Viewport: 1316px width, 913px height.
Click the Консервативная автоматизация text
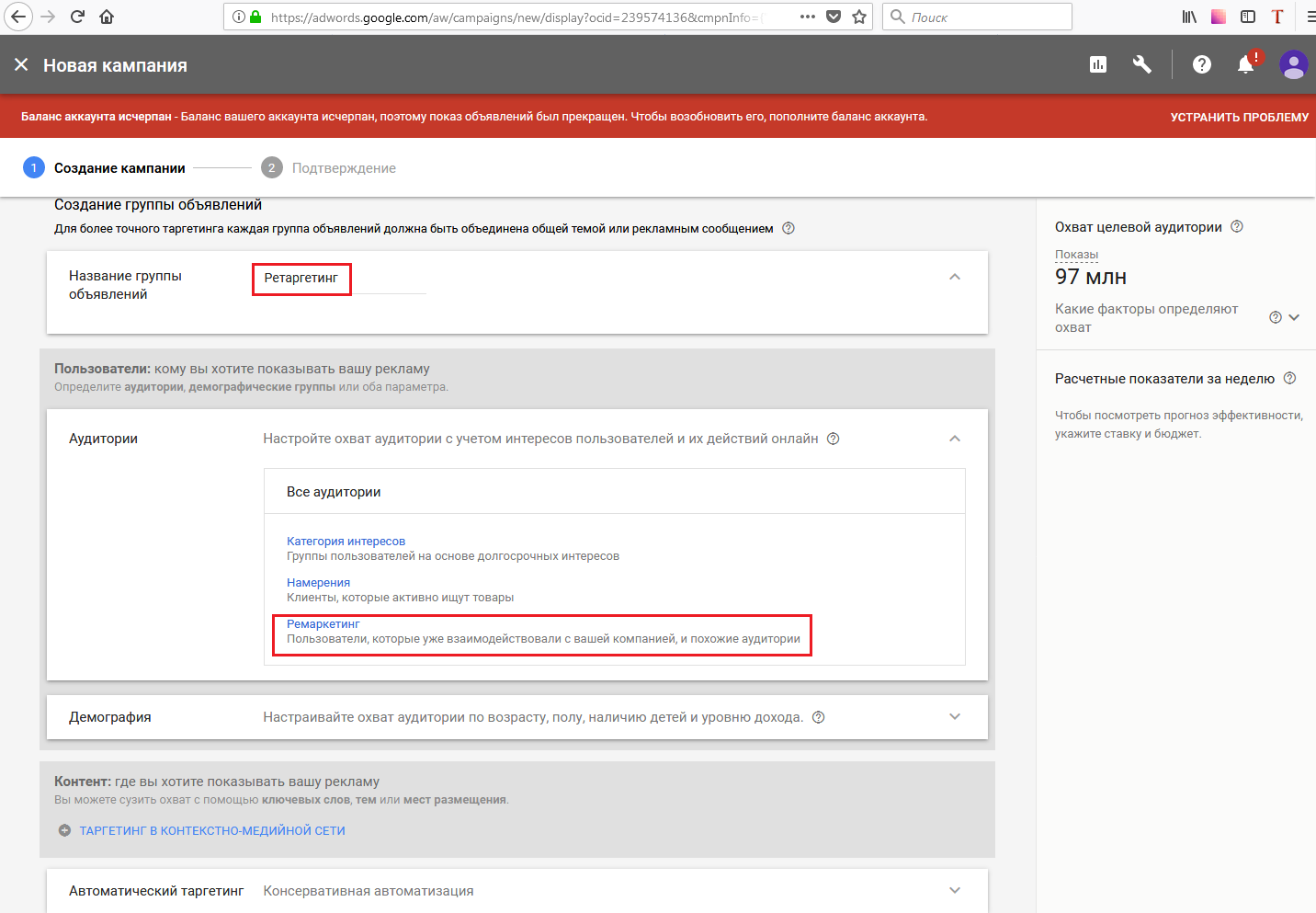[369, 891]
